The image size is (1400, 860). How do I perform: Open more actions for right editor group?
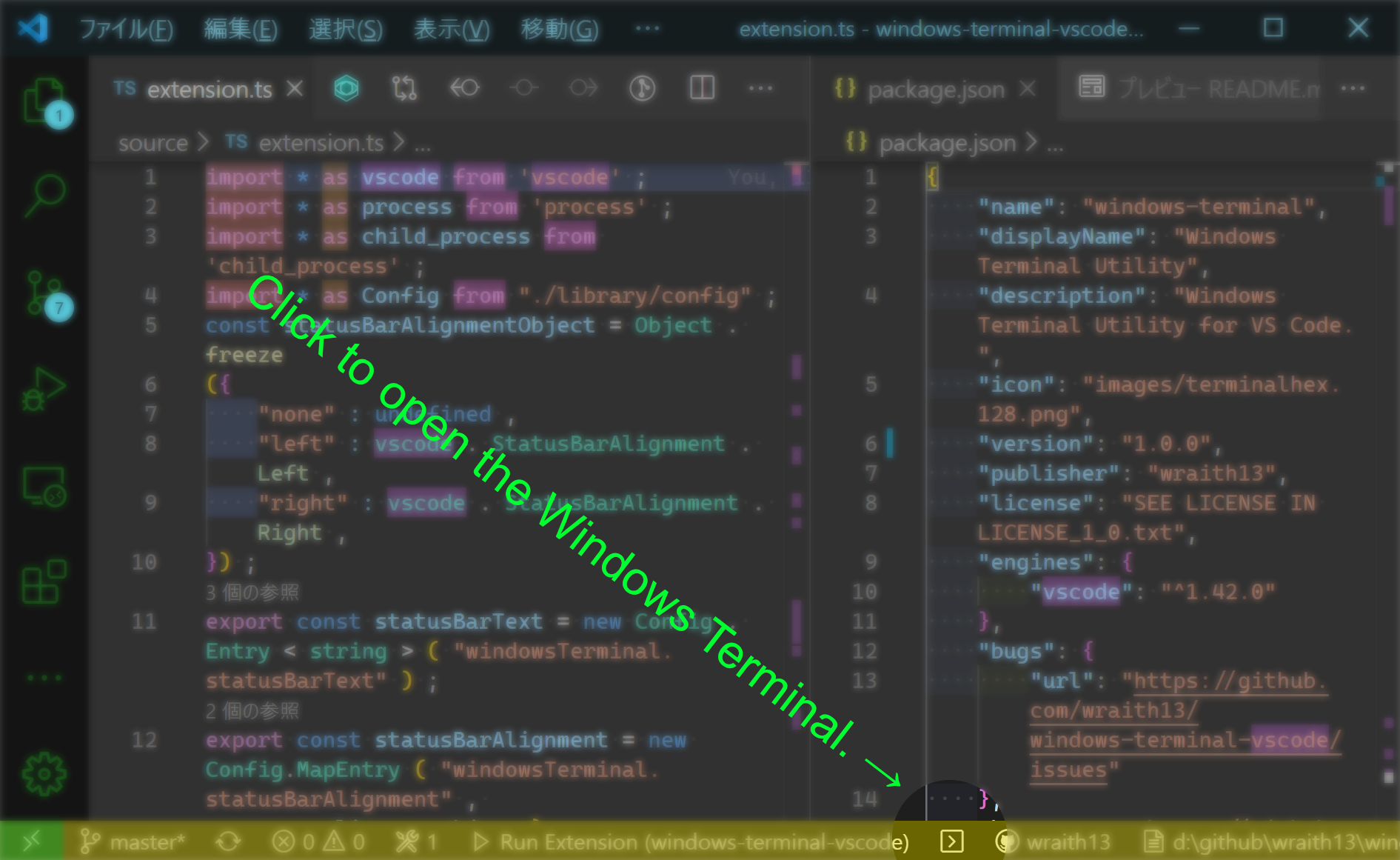click(1353, 89)
